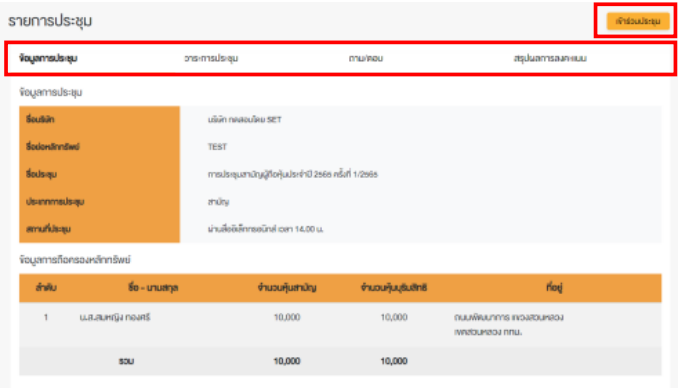This screenshot has height=388, width=679.
Task: Switch to the วาระการประชุม tab
Action: pos(211,58)
